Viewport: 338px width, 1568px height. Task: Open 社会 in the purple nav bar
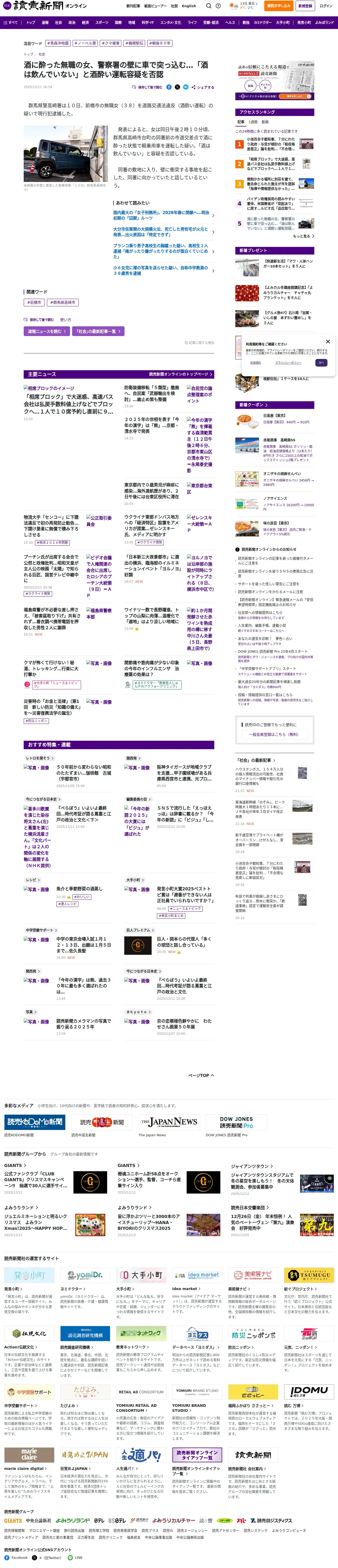click(58, 23)
